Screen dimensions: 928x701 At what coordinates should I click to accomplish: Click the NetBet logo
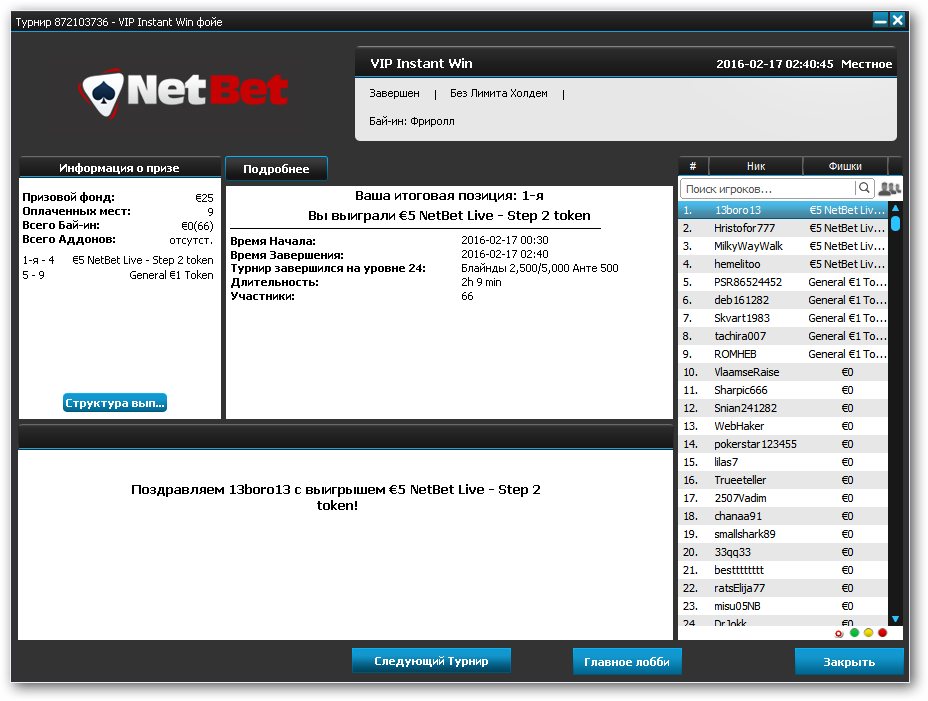[183, 92]
